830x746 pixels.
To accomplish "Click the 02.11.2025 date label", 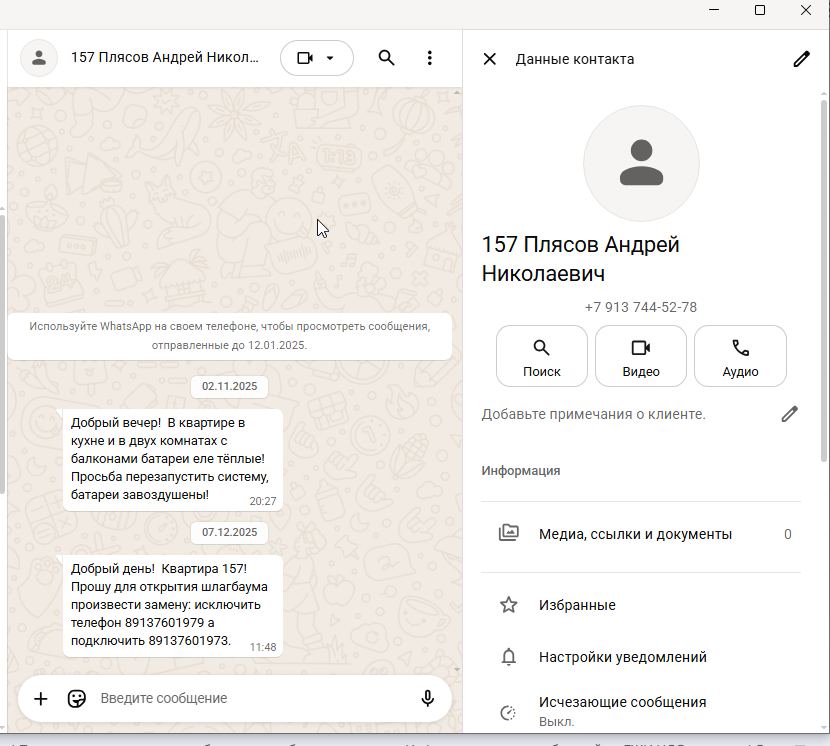I will 229,387.
